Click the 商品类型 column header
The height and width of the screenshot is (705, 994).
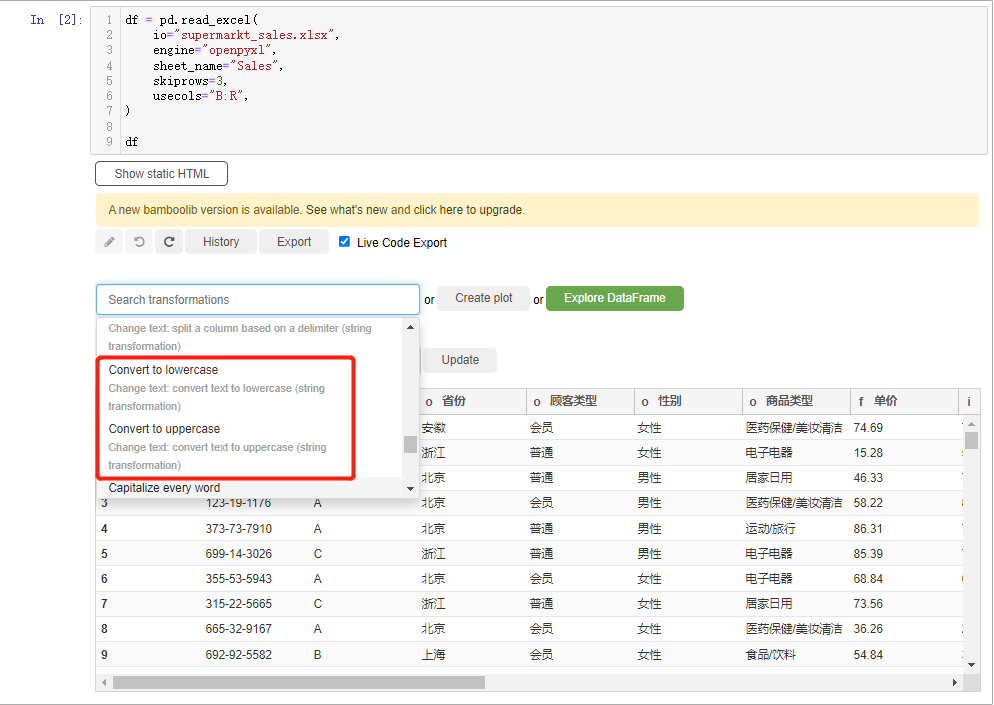click(796, 401)
